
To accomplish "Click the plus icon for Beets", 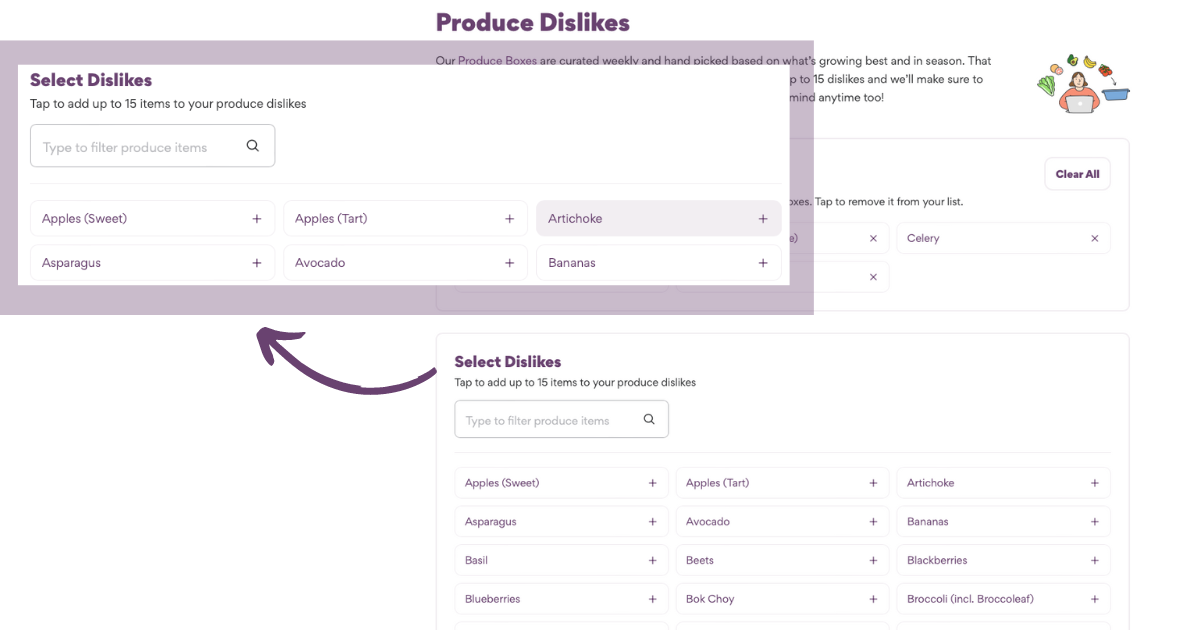I will click(873, 561).
